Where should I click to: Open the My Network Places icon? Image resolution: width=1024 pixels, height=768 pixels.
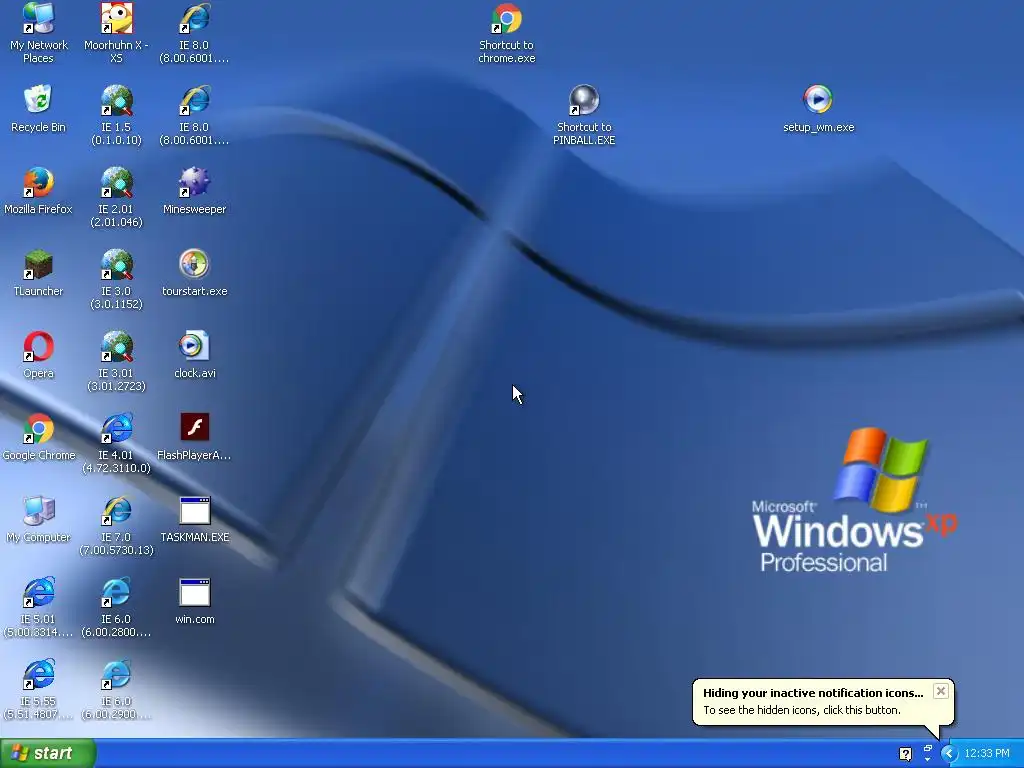coord(39,18)
